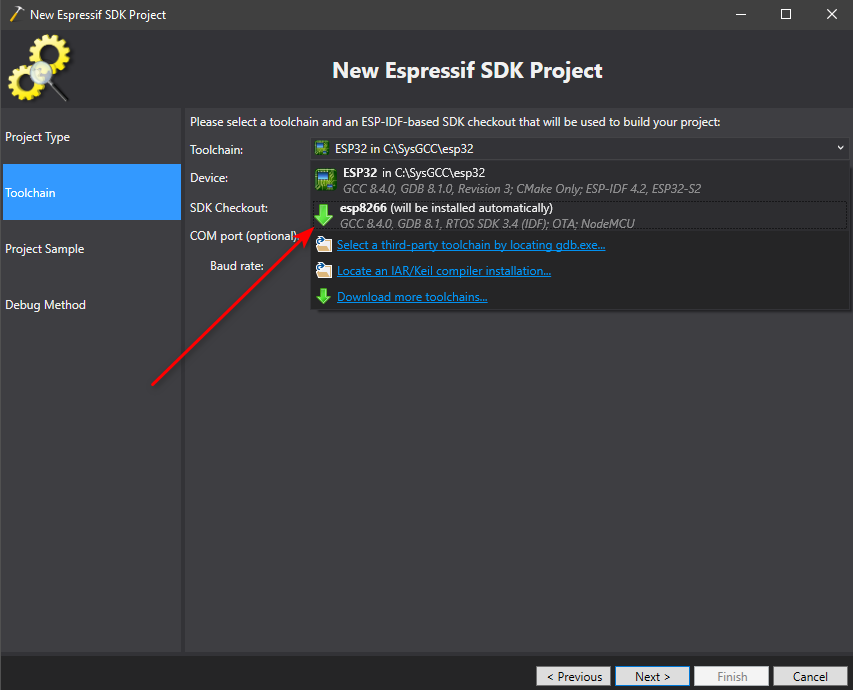Click the gears wizard logo icon

pyautogui.click(x=39, y=68)
